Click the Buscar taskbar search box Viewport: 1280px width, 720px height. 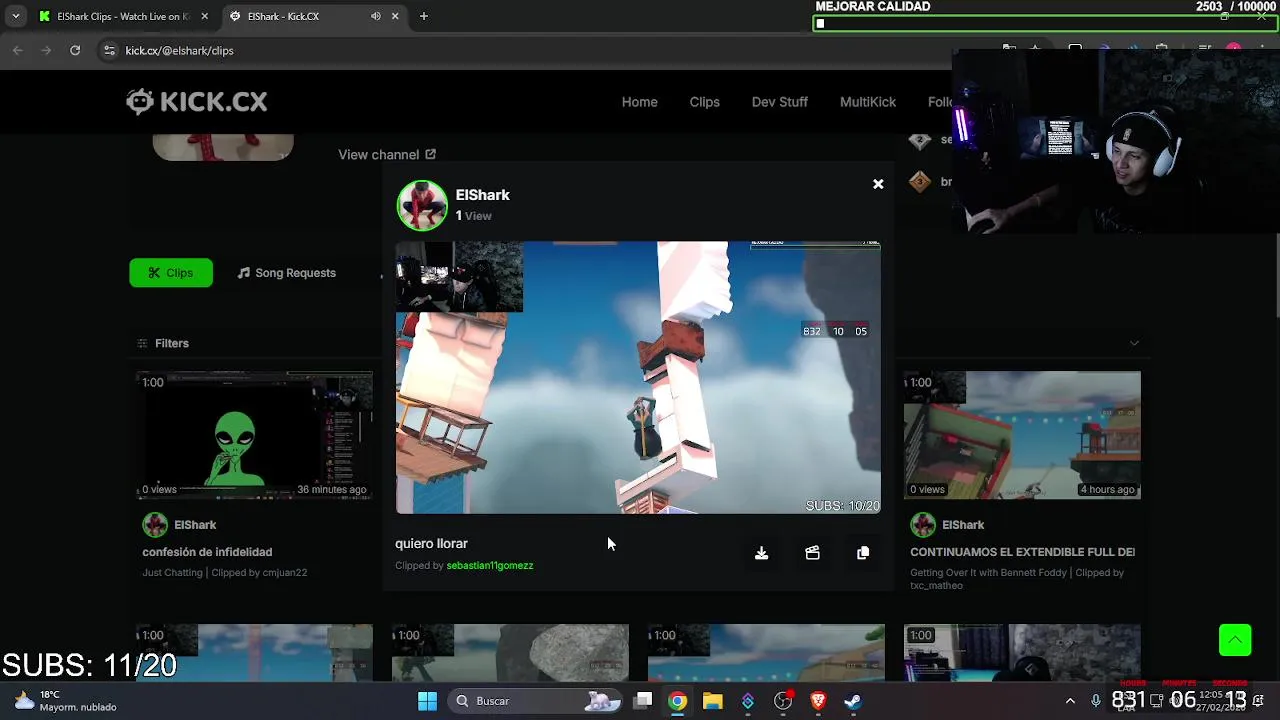[536, 701]
